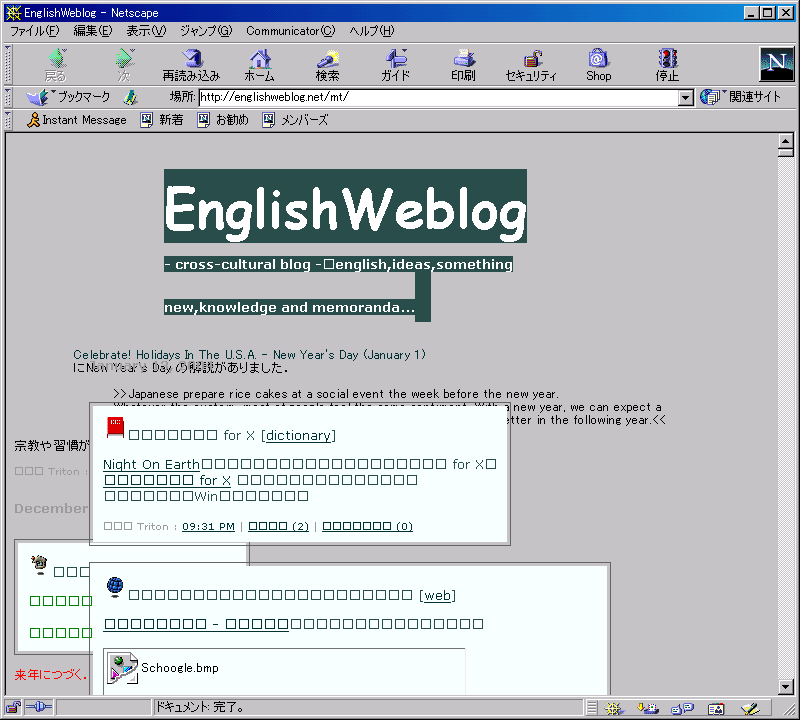This screenshot has height=720, width=800.
Task: Collapse the navigation toolbar using its grip handle
Action: (x=8, y=64)
